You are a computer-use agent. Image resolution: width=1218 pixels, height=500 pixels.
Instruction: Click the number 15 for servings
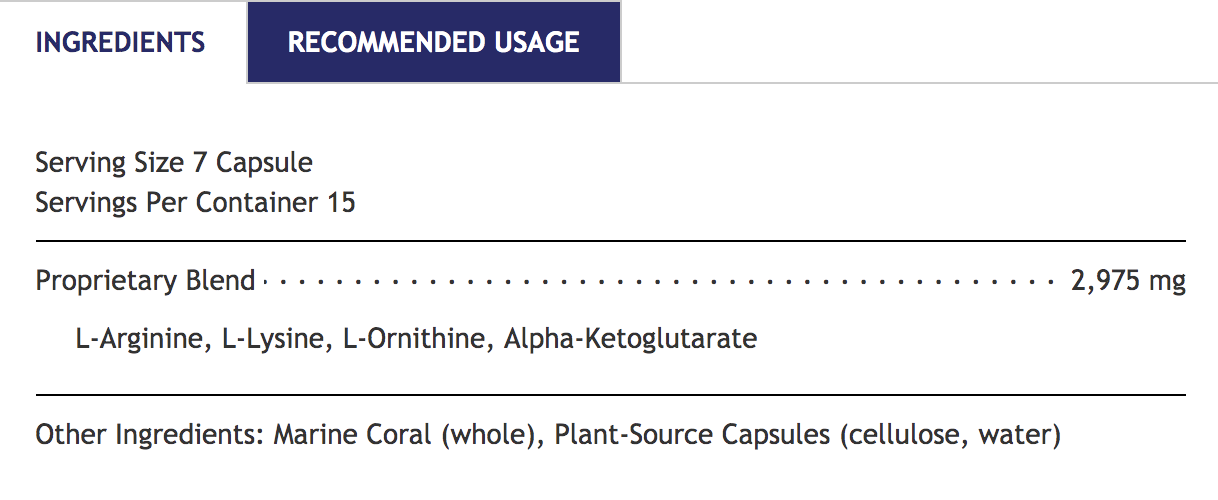click(341, 202)
